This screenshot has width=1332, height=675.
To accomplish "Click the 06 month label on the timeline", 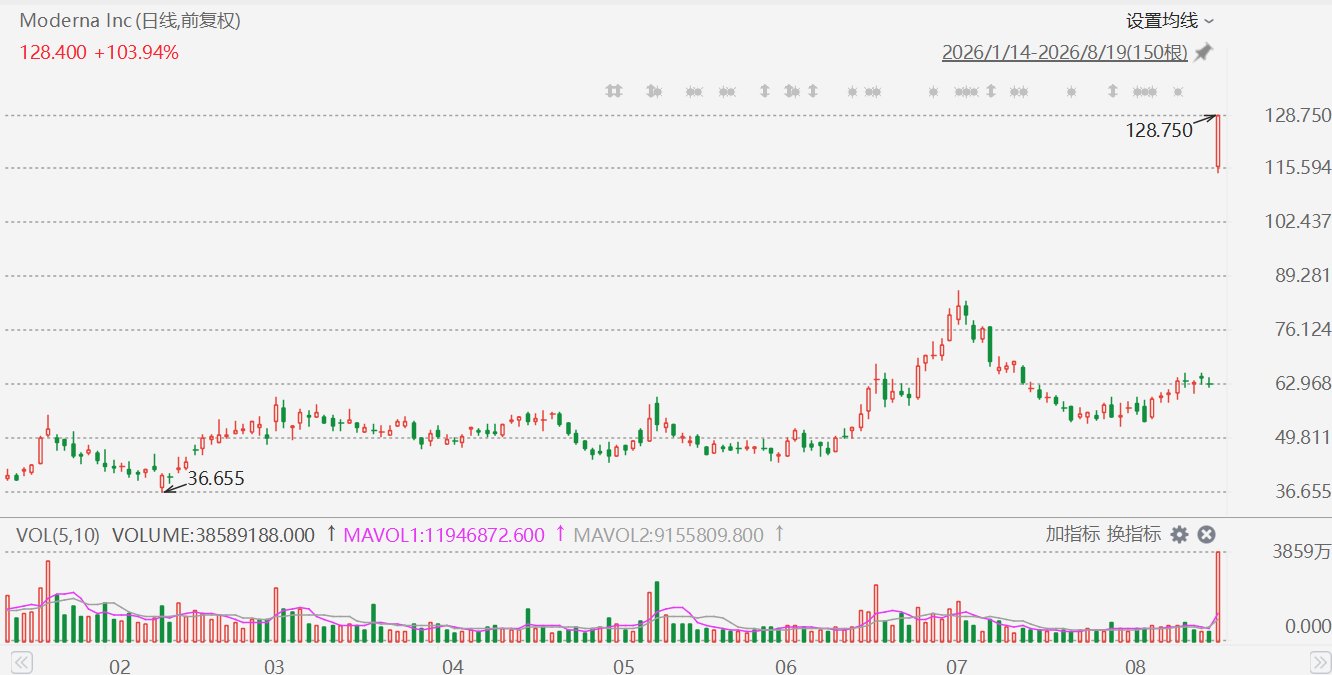I will point(785,666).
